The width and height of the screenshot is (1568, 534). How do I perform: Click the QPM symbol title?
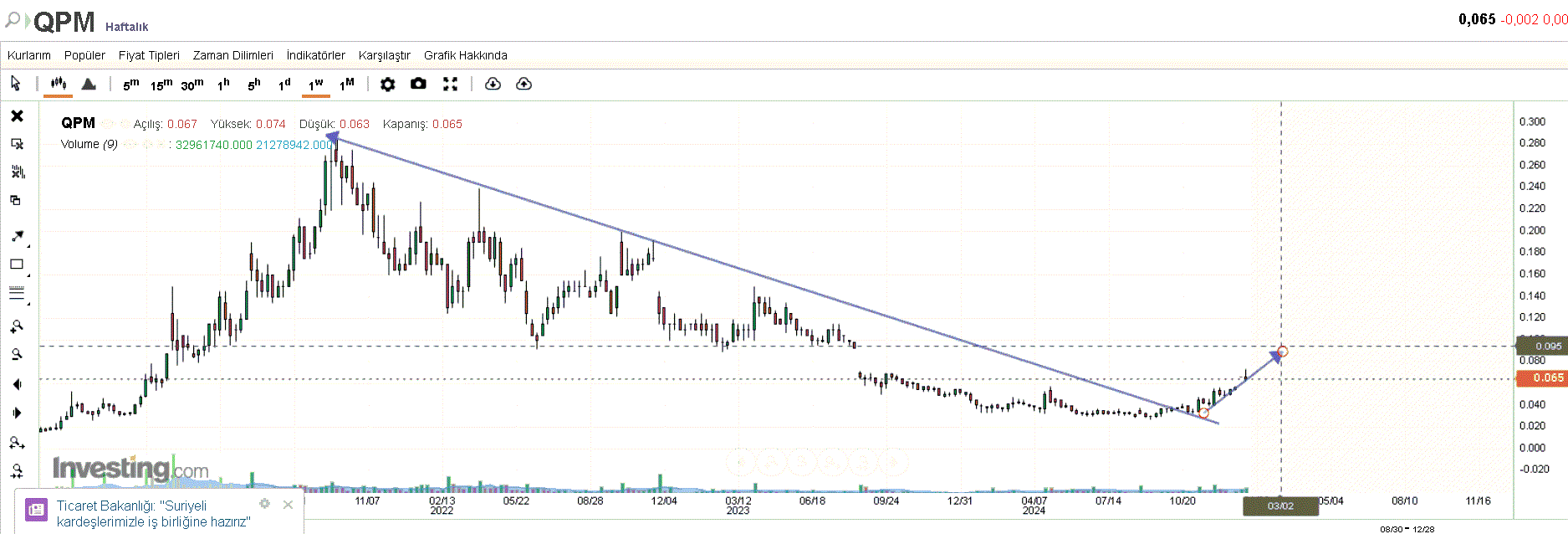pyautogui.click(x=64, y=22)
